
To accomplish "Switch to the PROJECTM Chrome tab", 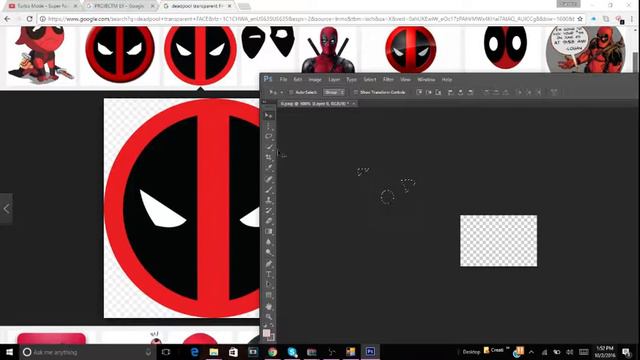I will coord(120,6).
